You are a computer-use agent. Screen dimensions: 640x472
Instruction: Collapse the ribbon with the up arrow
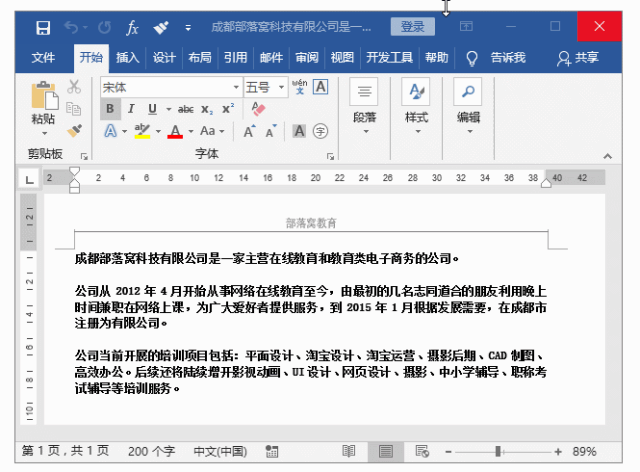[x=608, y=156]
